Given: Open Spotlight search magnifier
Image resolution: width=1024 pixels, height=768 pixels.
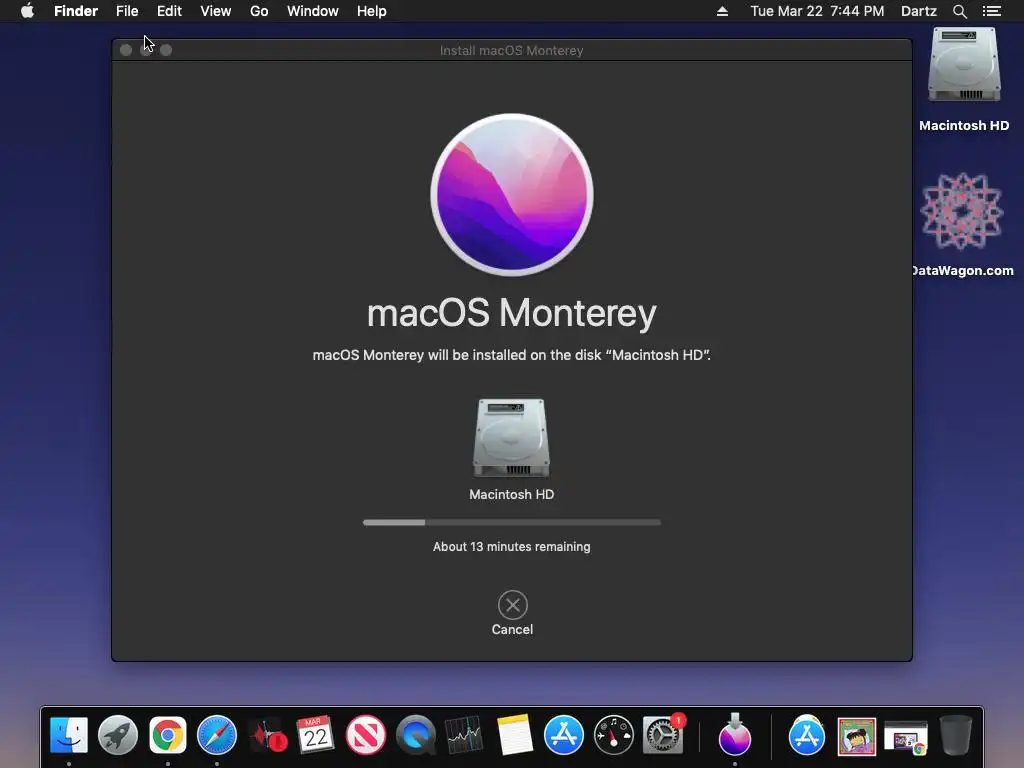Looking at the screenshot, I should click(x=959, y=11).
